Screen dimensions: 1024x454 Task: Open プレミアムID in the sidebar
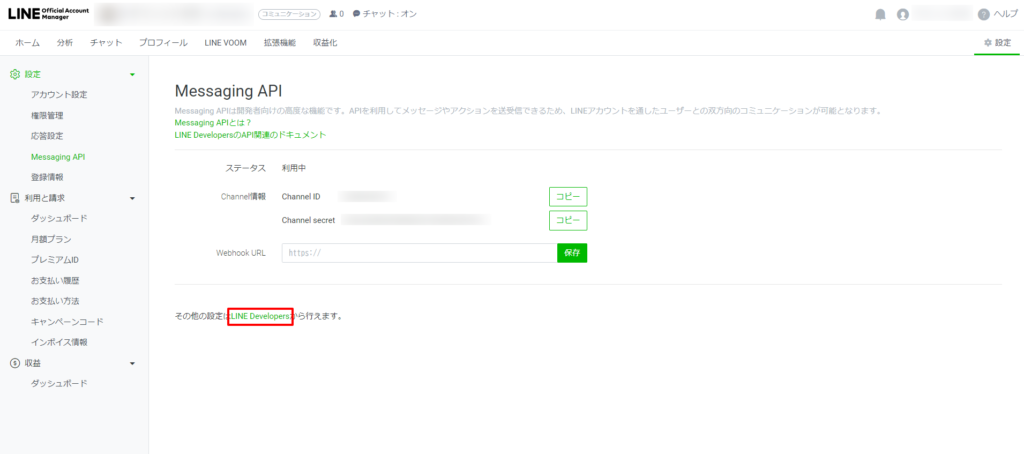click(x=55, y=260)
